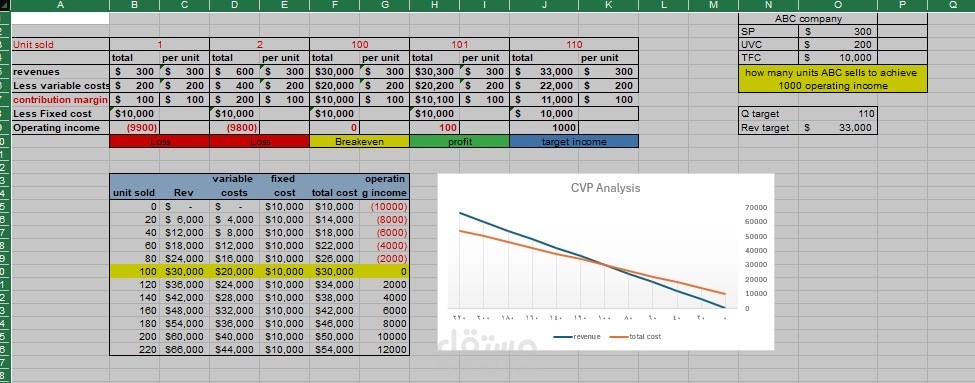The height and width of the screenshot is (383, 975).
Task: Select the SP label cell
Action: point(769,31)
